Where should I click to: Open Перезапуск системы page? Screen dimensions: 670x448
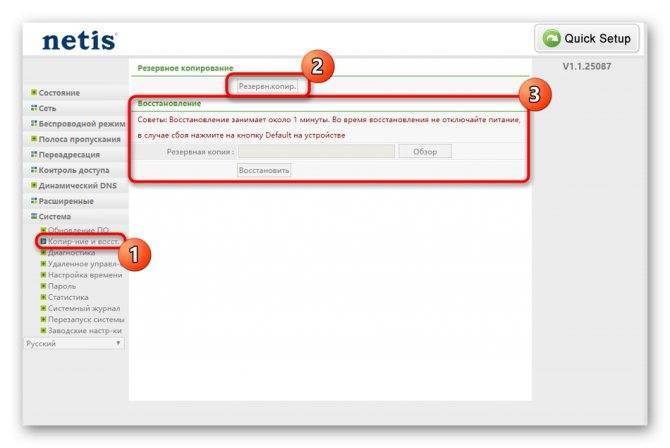[86, 319]
